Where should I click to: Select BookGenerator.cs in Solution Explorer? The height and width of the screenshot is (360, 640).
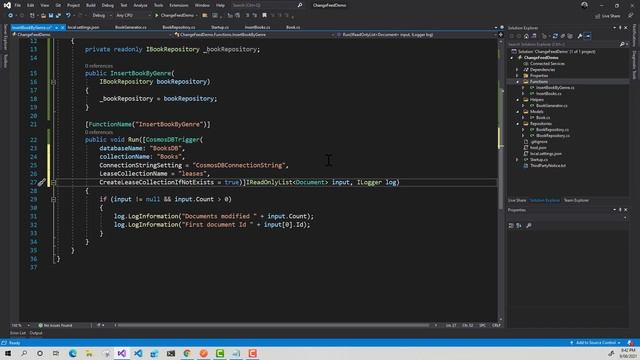(x=551, y=106)
